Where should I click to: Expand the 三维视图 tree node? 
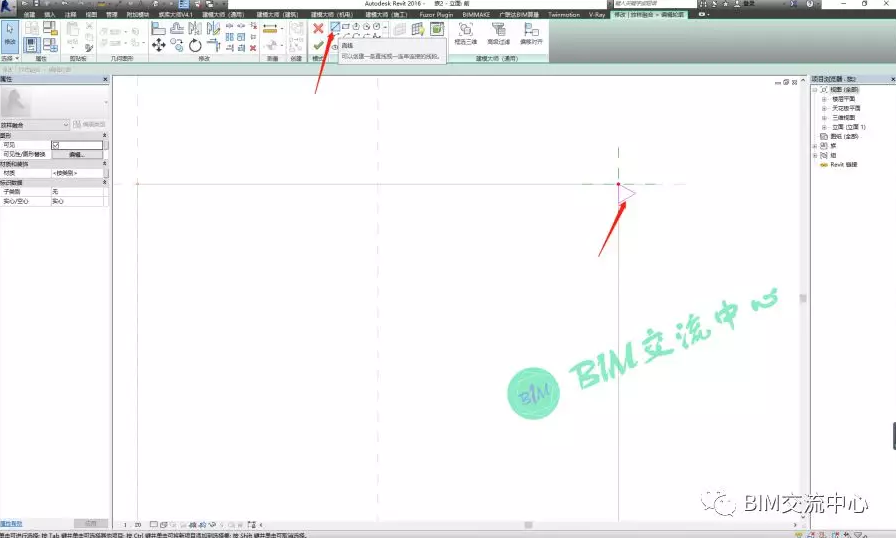[824, 118]
